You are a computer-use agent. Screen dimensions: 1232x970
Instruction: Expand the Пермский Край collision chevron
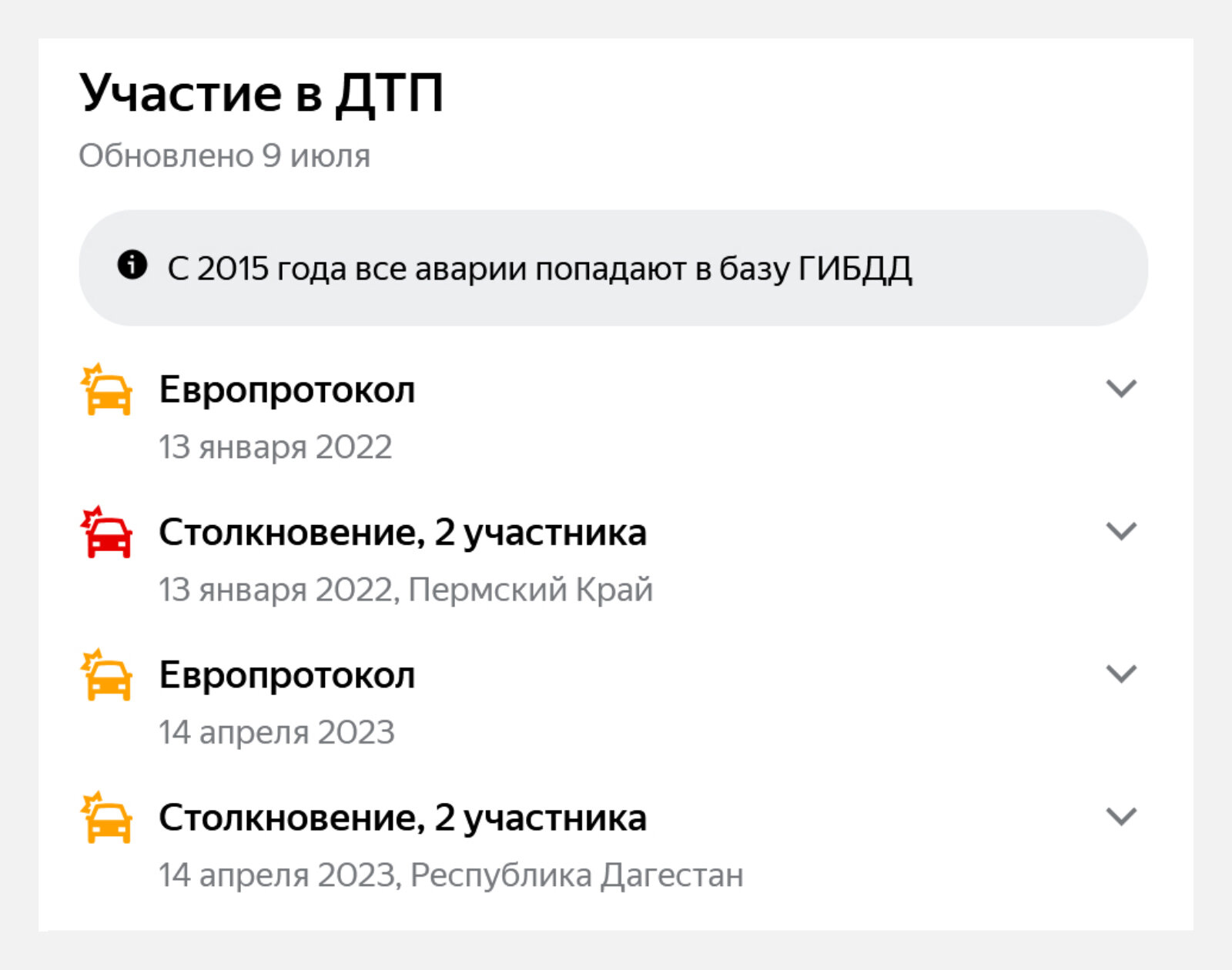1121,531
